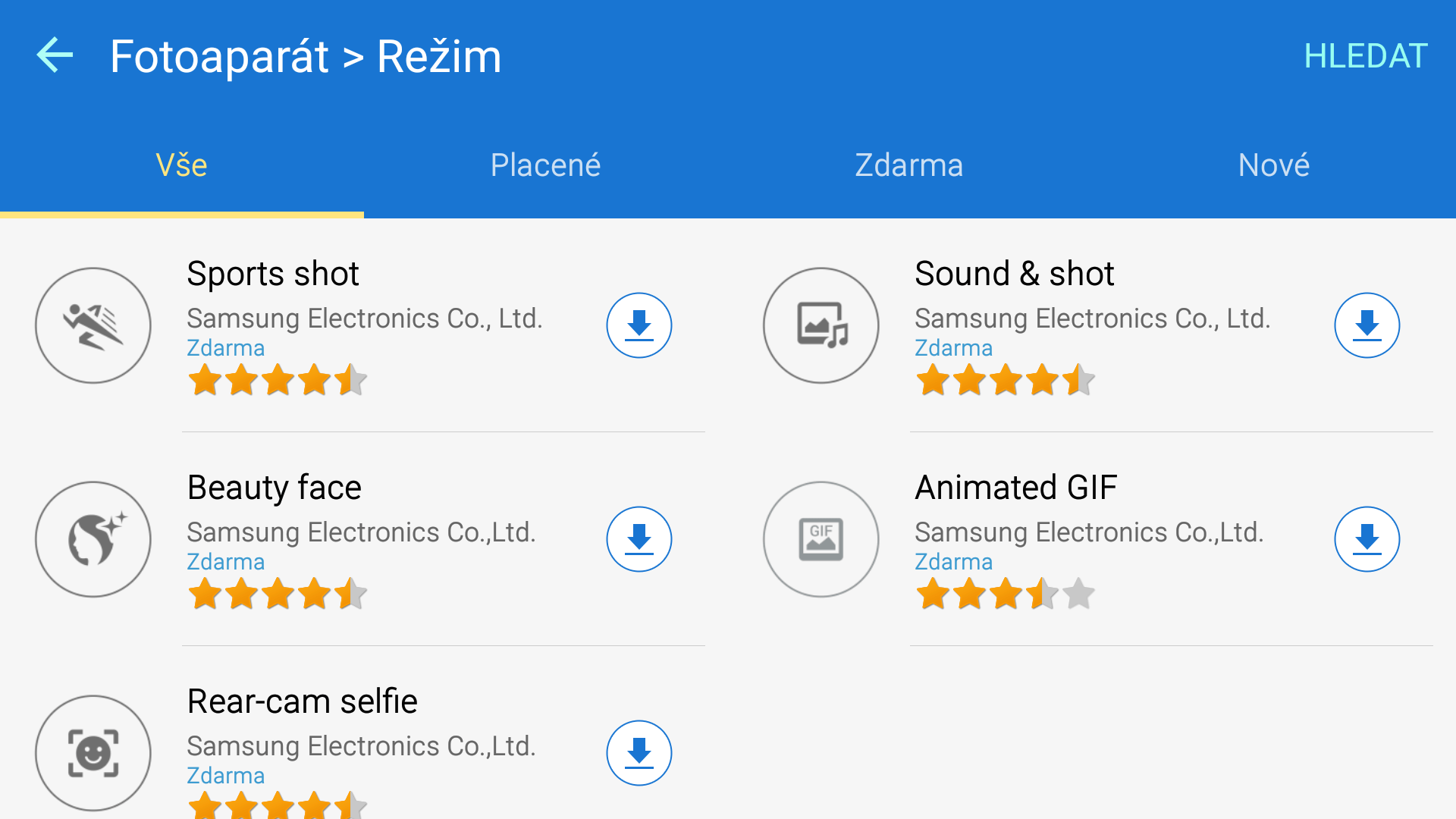Open the Rear-cam selfie face icon

93,753
